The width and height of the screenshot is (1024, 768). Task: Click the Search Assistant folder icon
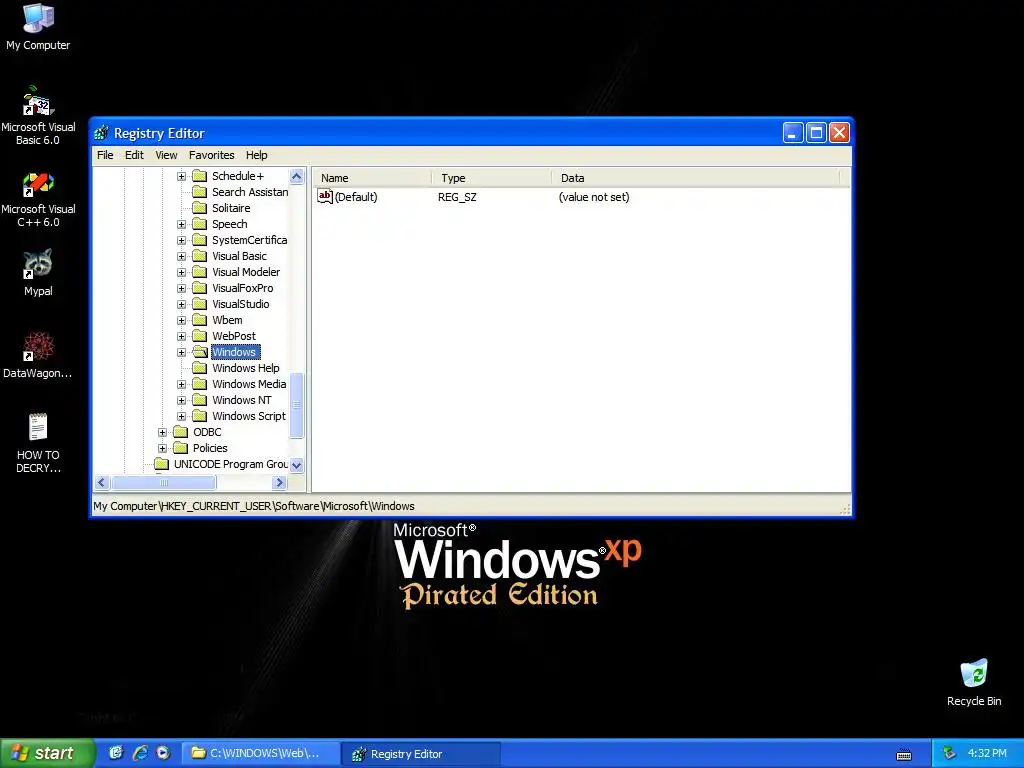(200, 192)
